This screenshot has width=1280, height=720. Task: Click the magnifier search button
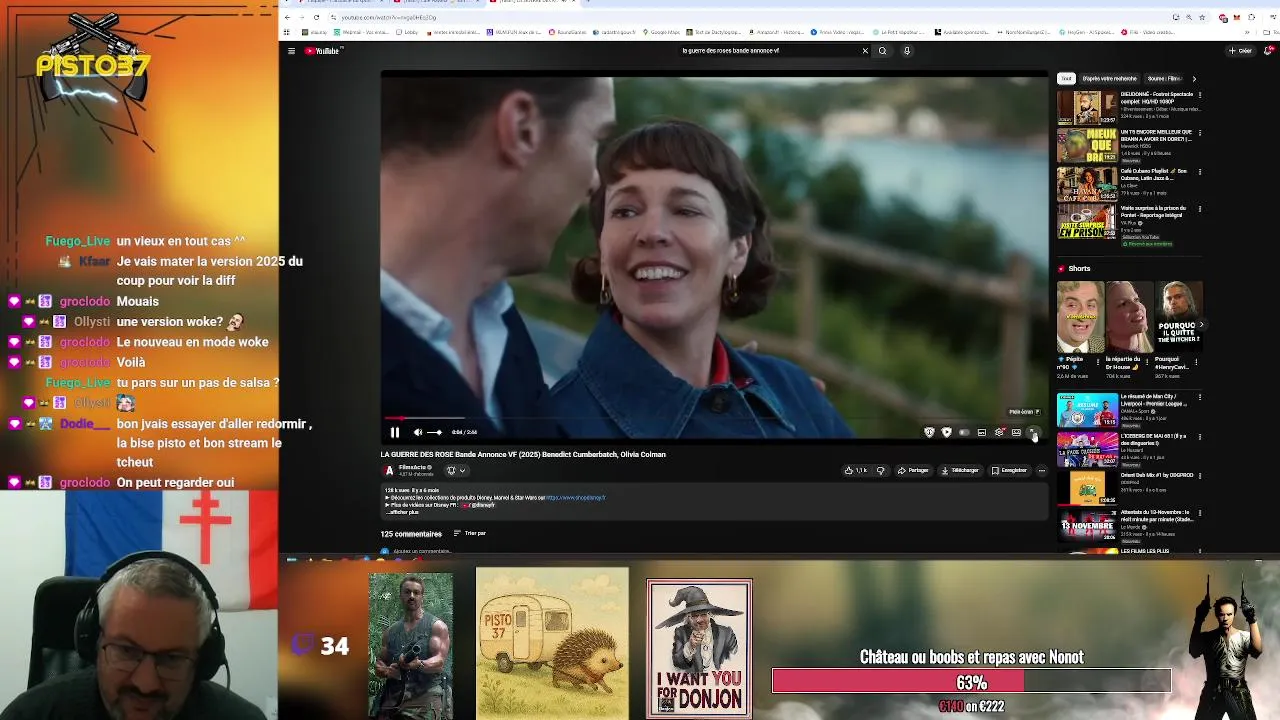882,51
